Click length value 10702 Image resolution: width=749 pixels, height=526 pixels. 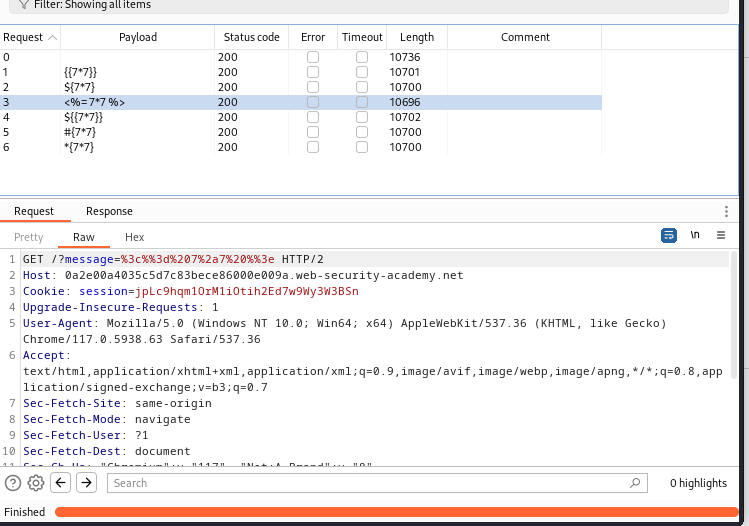tap(405, 117)
